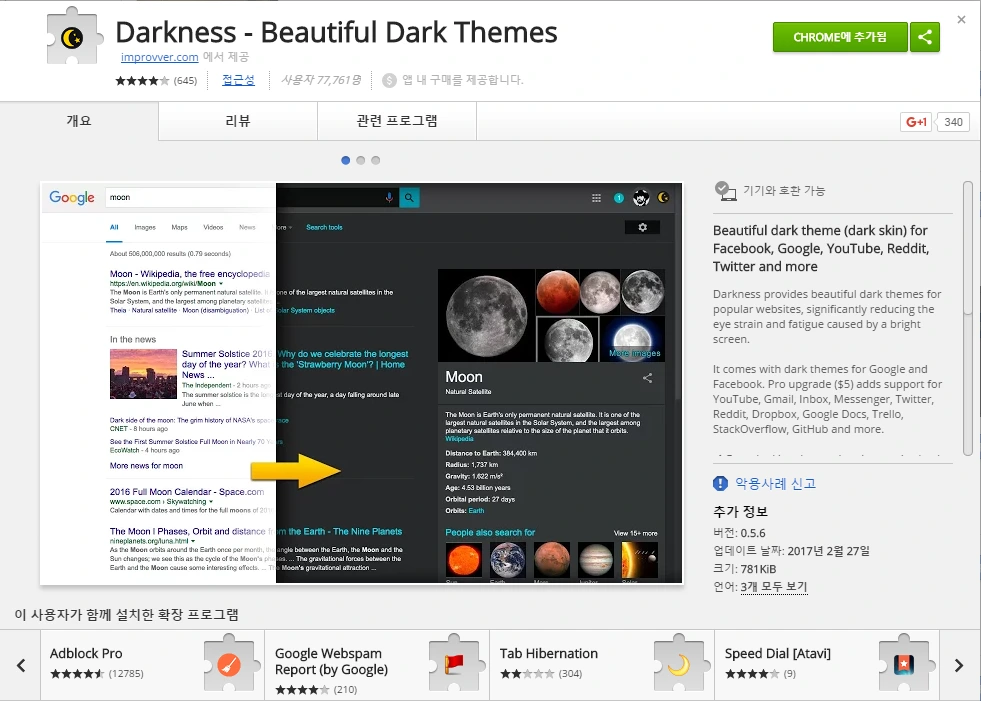Click the Darkness extension puzzle icon
The image size is (981, 701).
pos(74,36)
